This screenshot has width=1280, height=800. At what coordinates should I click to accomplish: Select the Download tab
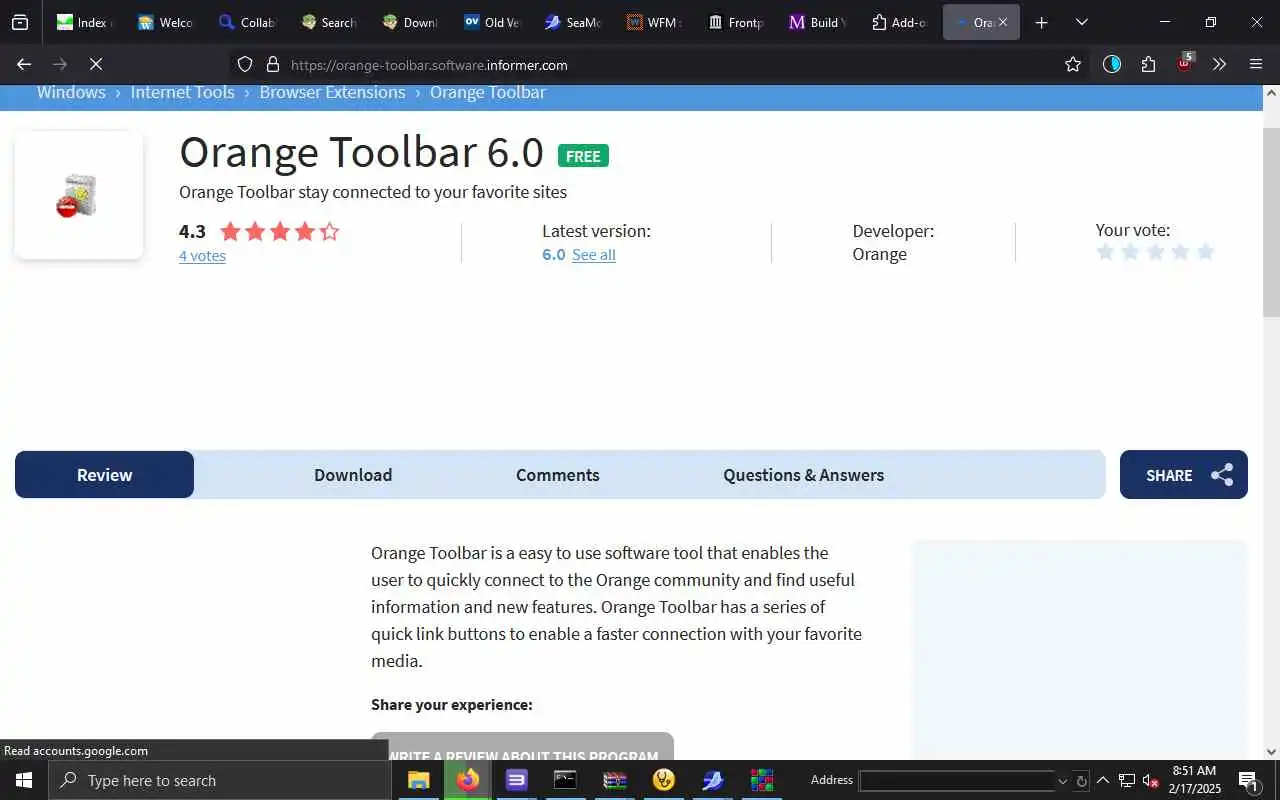click(353, 475)
